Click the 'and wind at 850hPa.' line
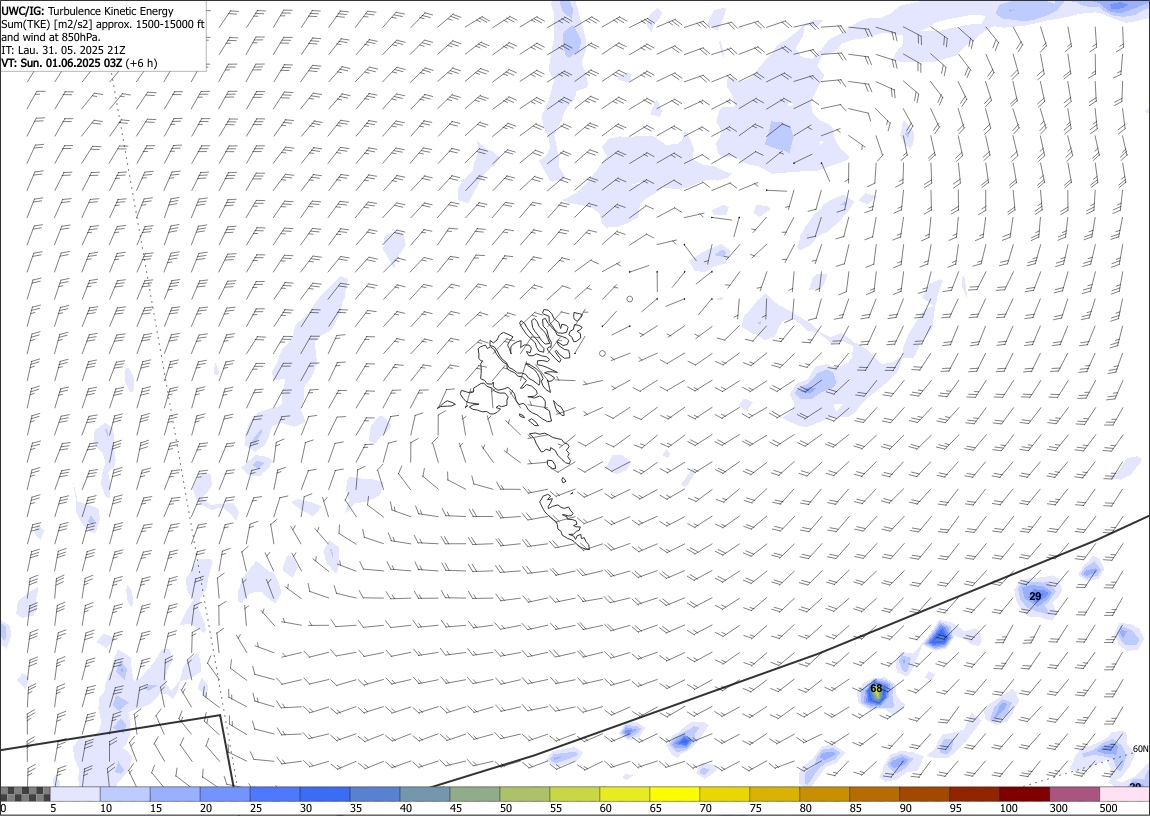 pyautogui.click(x=51, y=37)
